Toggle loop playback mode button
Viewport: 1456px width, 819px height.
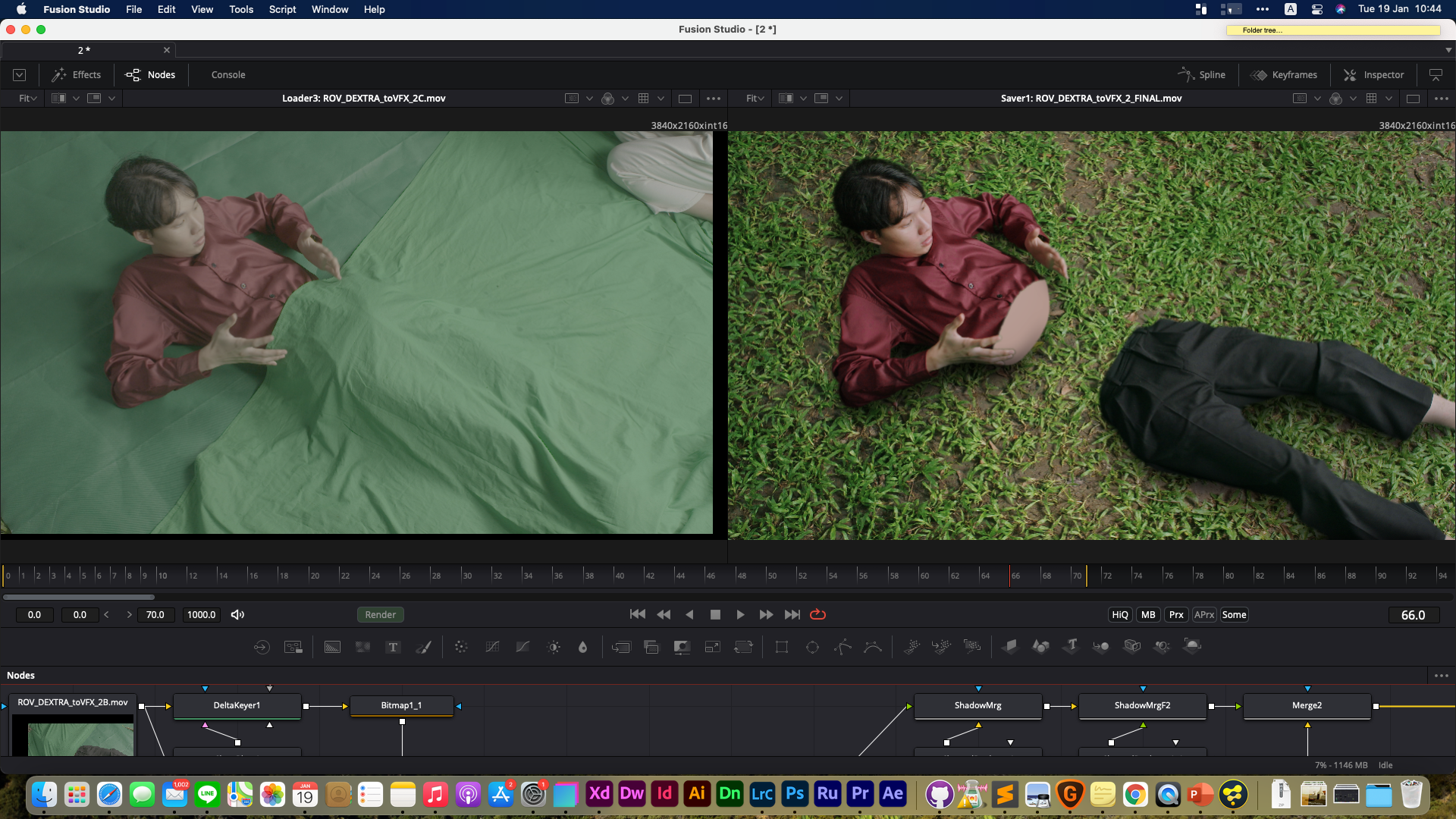[817, 615]
